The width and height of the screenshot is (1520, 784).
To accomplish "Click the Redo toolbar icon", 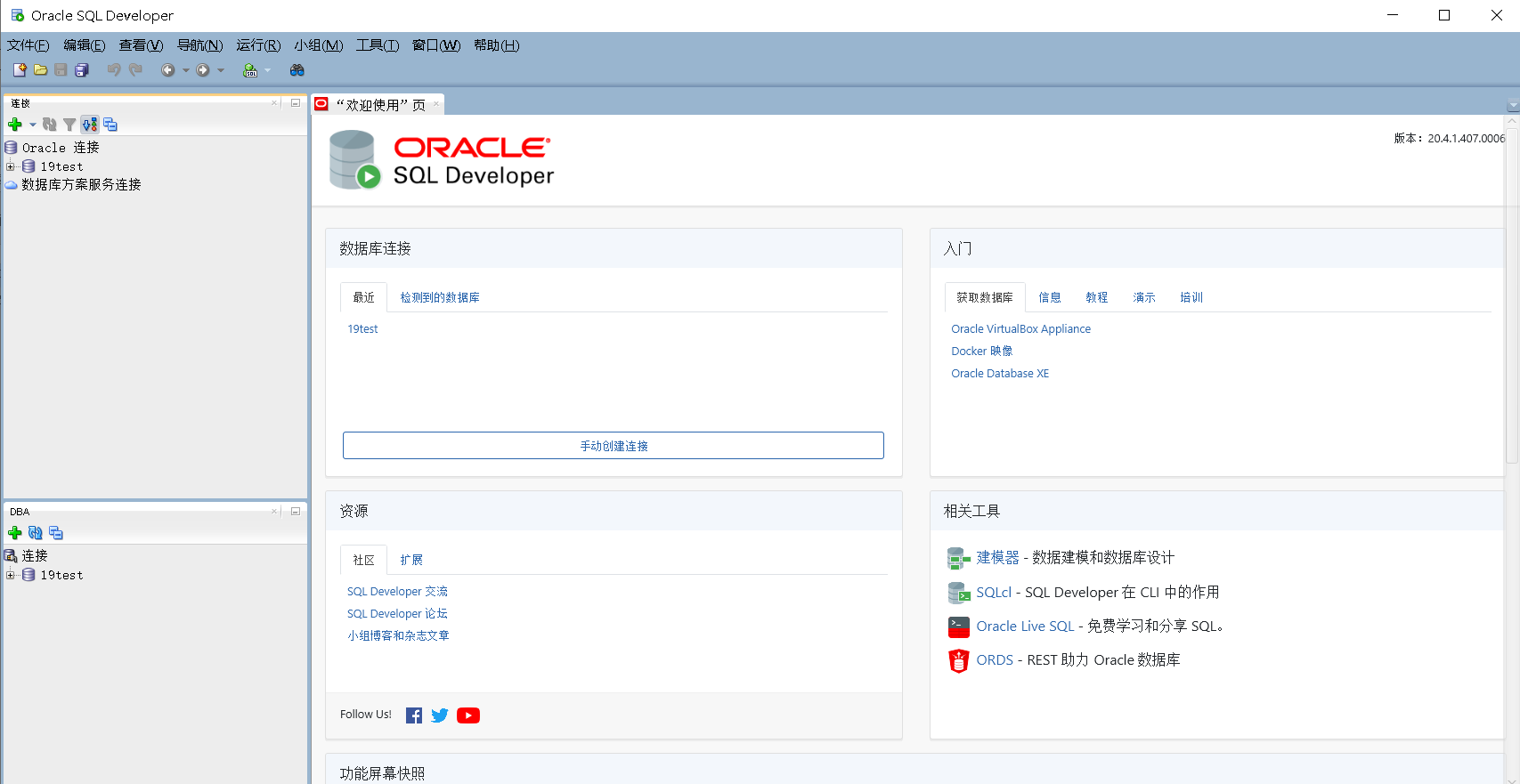I will pos(135,69).
